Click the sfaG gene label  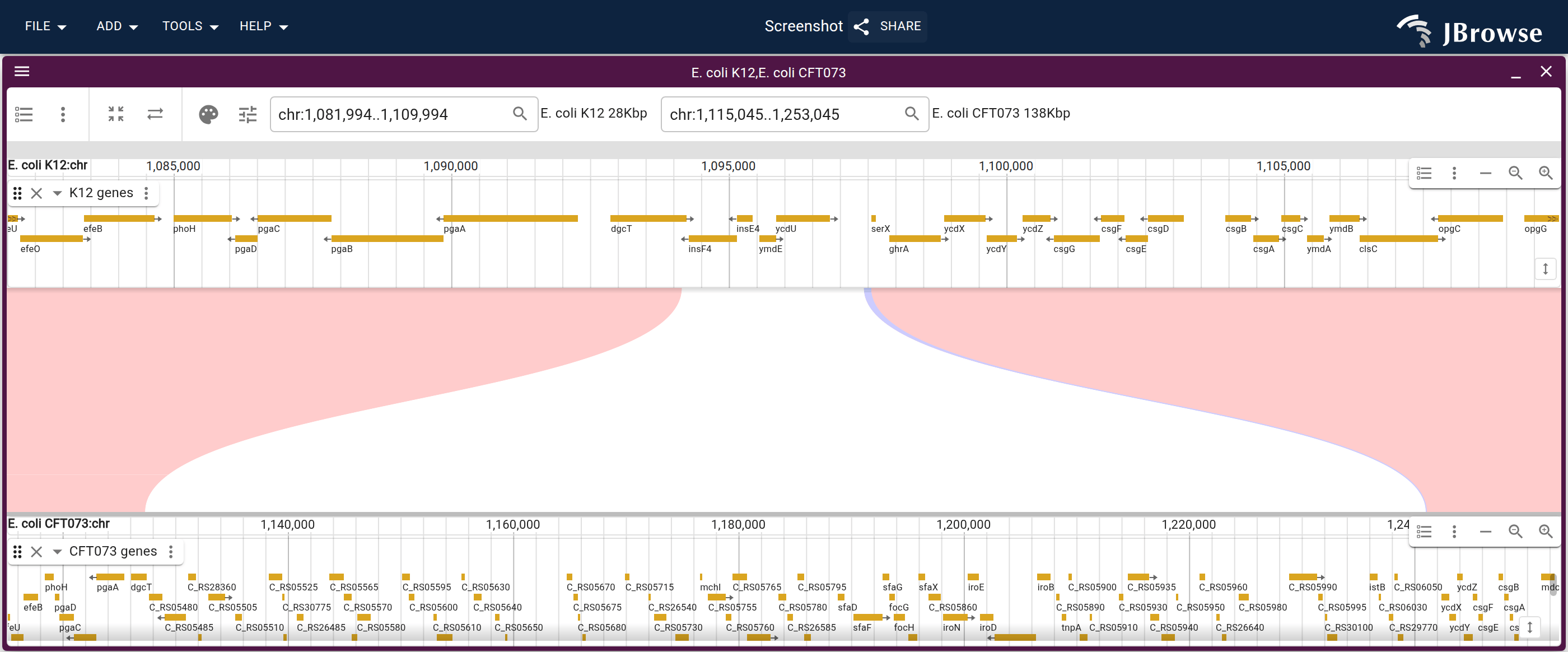pos(892,588)
